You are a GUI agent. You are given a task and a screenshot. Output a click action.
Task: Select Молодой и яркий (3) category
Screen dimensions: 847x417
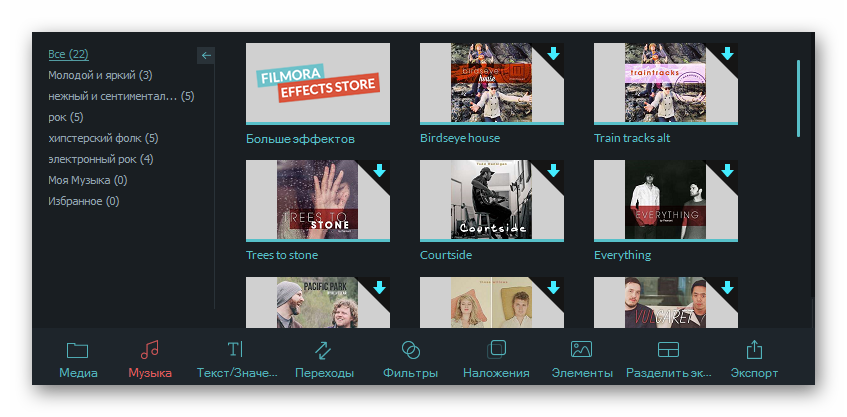[x=100, y=75]
